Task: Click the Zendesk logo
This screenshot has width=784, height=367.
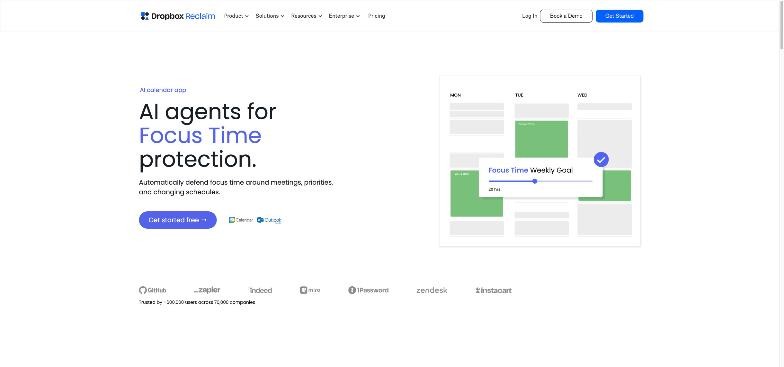Action: pyautogui.click(x=432, y=290)
